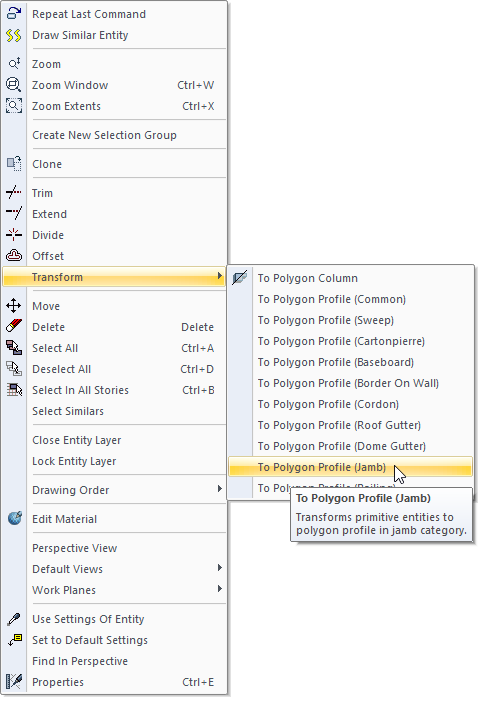This screenshot has width=487, height=707.
Task: Click the Offset tool icon
Action: tap(14, 256)
